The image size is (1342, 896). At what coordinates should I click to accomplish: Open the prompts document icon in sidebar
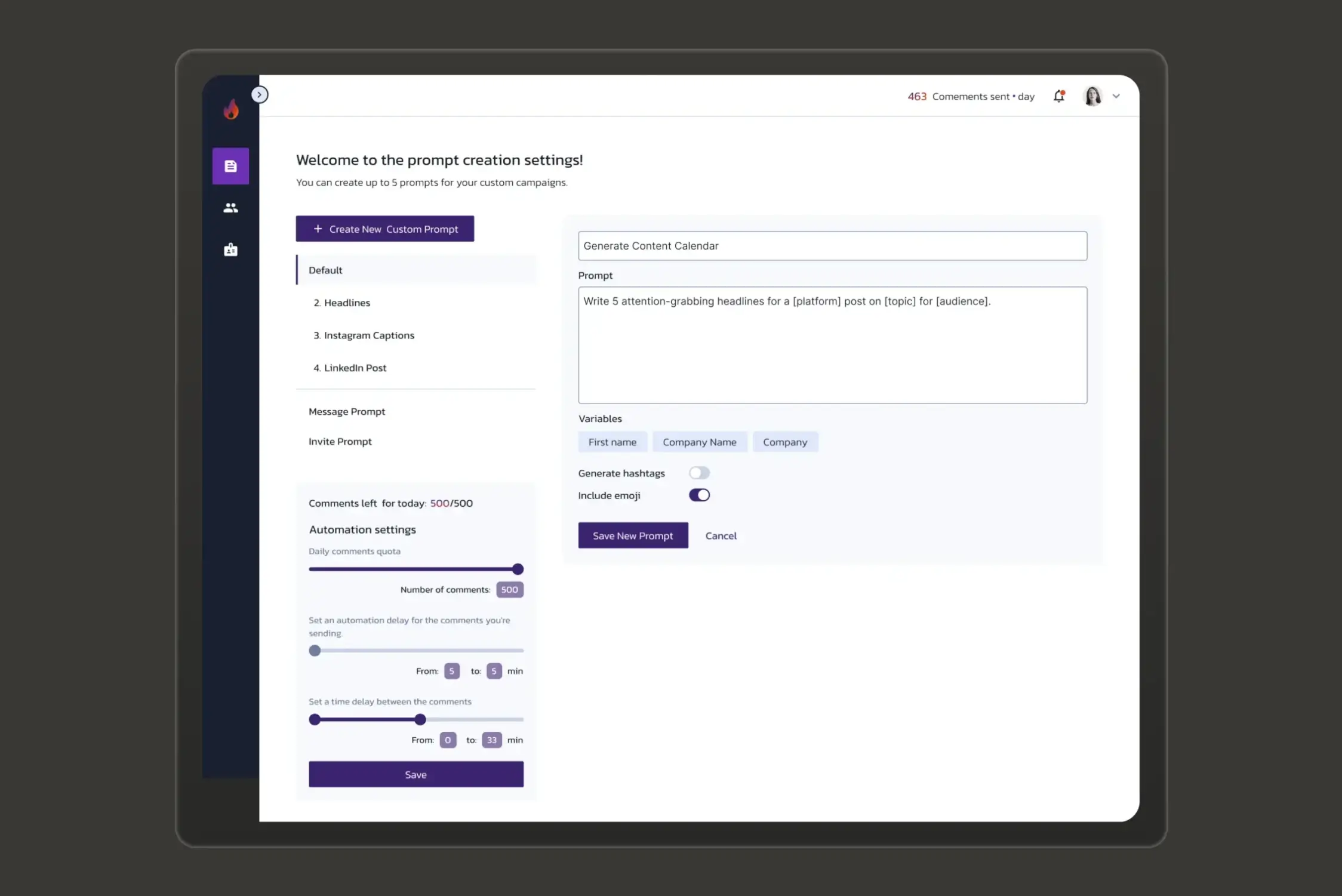click(x=230, y=166)
